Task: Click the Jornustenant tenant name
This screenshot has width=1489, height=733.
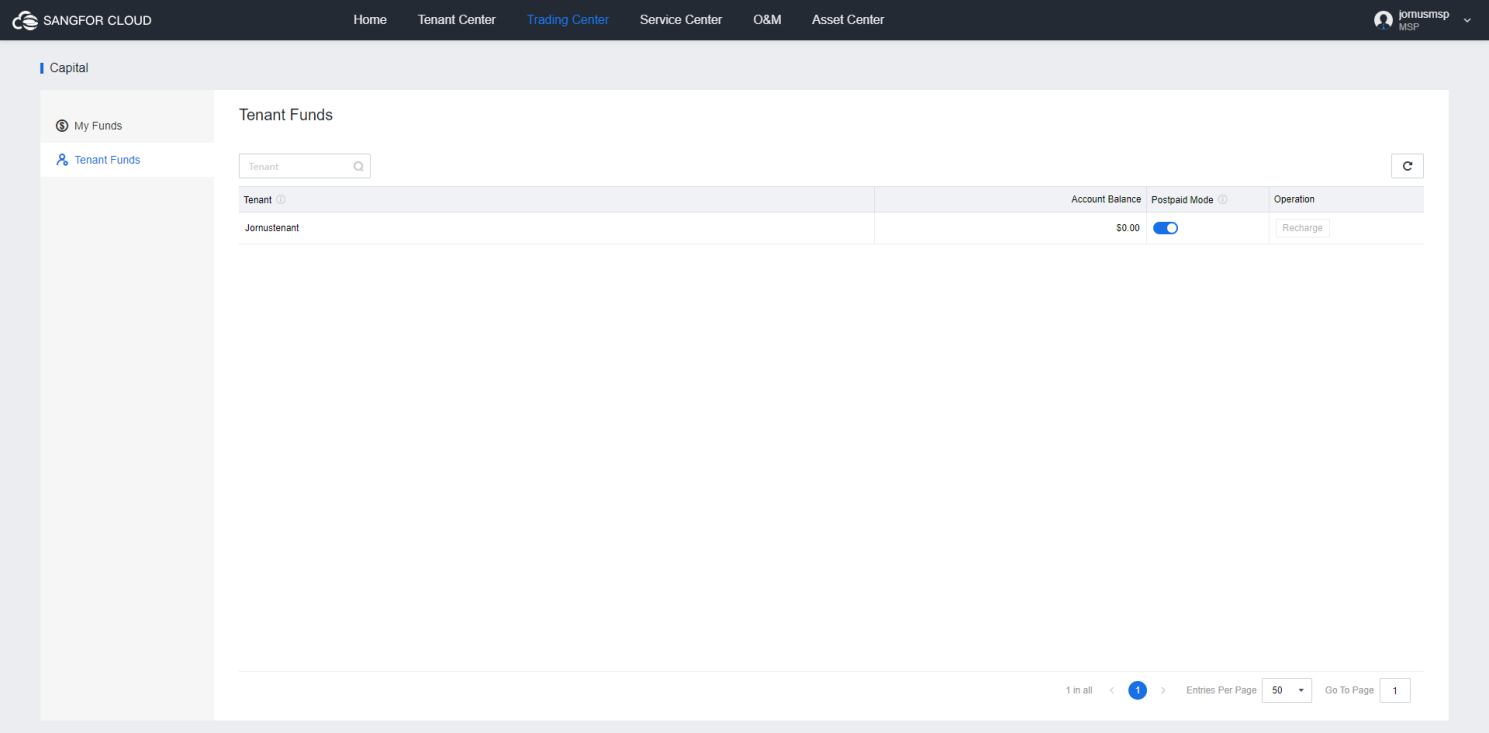Action: click(272, 228)
